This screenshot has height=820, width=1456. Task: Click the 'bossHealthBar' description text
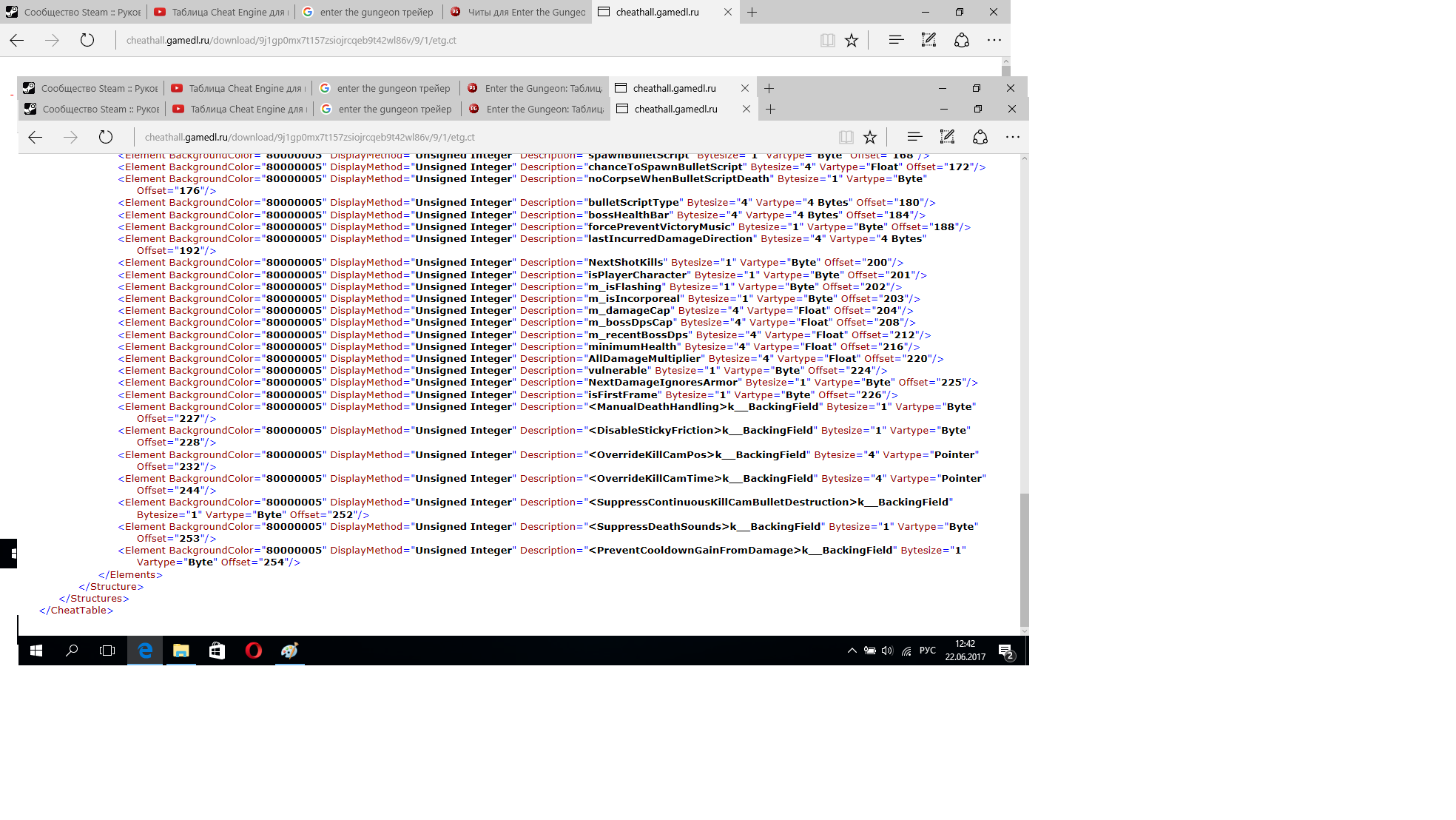[x=629, y=215]
